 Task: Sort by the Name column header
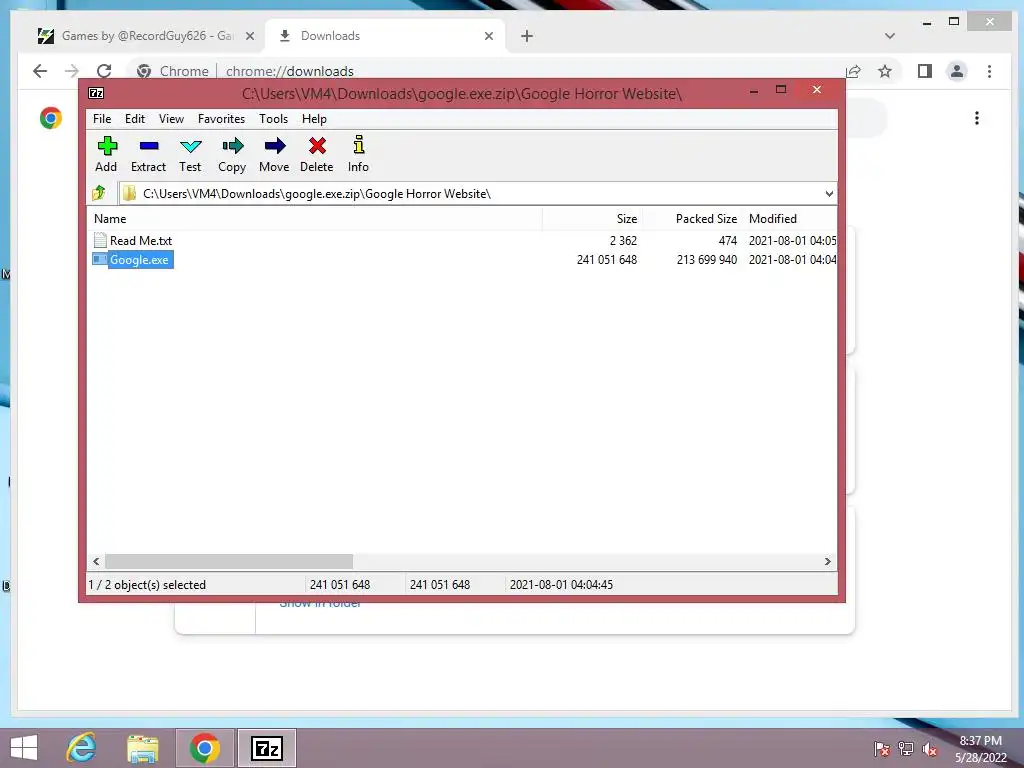pyautogui.click(x=315, y=219)
